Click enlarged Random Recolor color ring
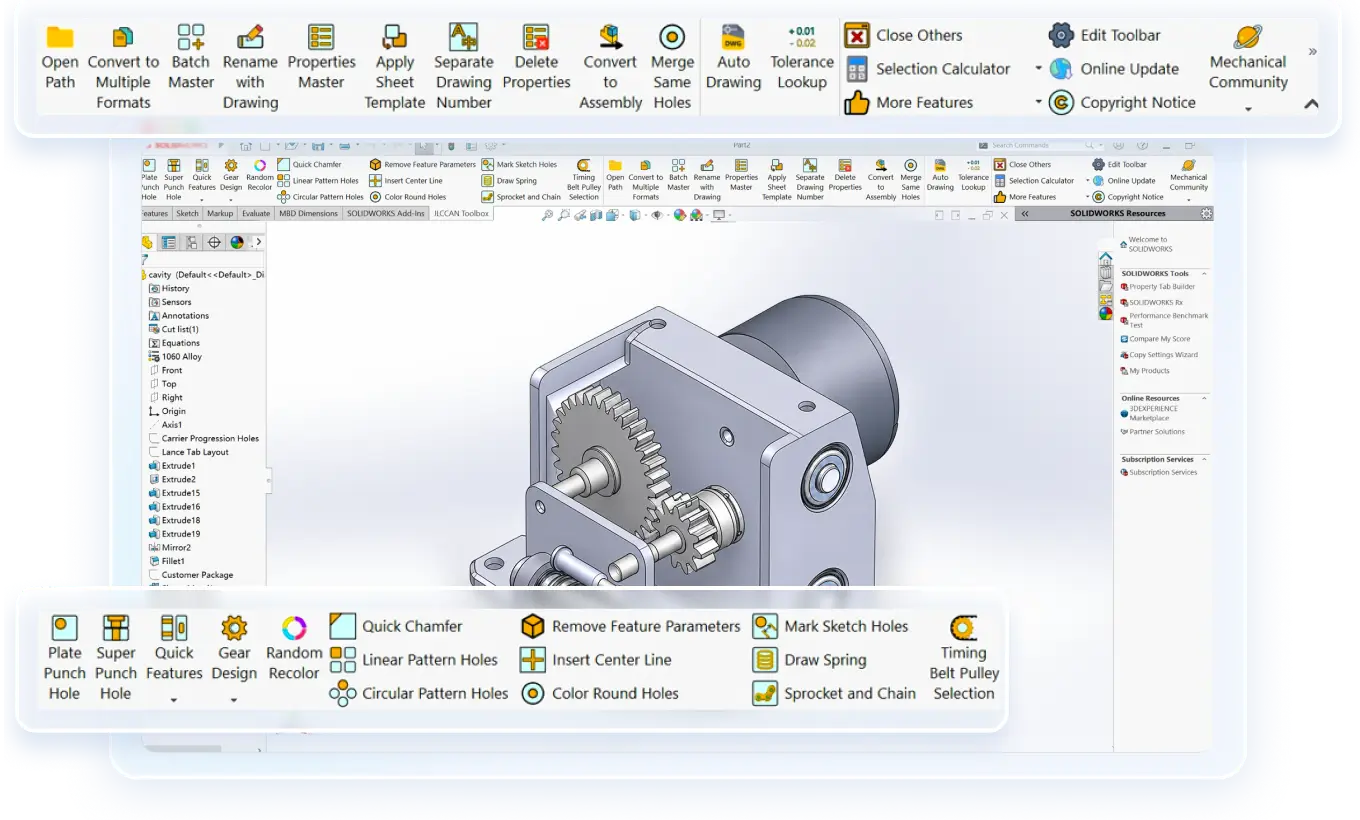The height and width of the screenshot is (820, 1360). (294, 628)
